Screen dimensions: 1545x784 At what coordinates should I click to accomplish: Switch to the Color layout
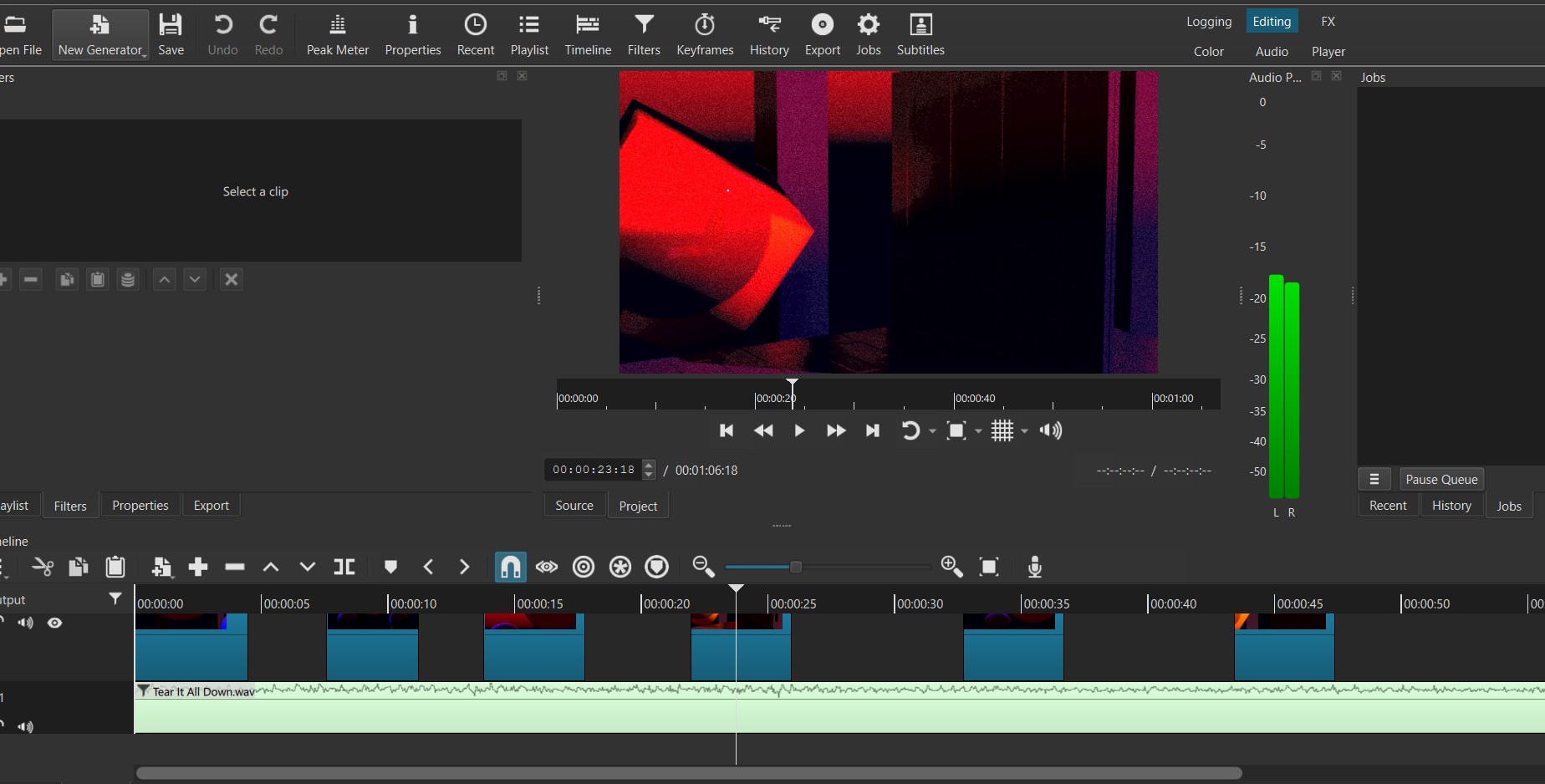[x=1208, y=52]
